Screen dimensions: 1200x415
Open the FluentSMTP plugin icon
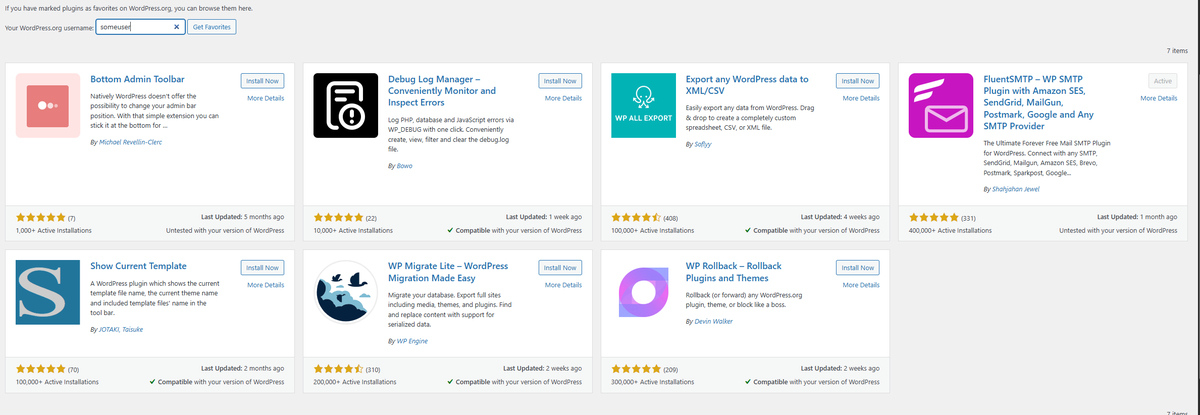(x=940, y=104)
